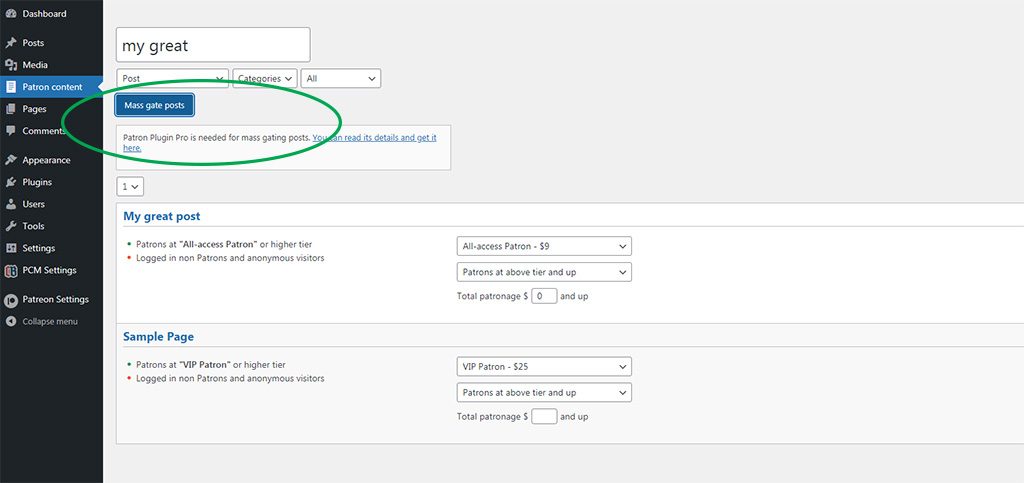The height and width of the screenshot is (483, 1024).
Task: Open My great post 'Patrons at above tier' dropdown
Action: (544, 272)
